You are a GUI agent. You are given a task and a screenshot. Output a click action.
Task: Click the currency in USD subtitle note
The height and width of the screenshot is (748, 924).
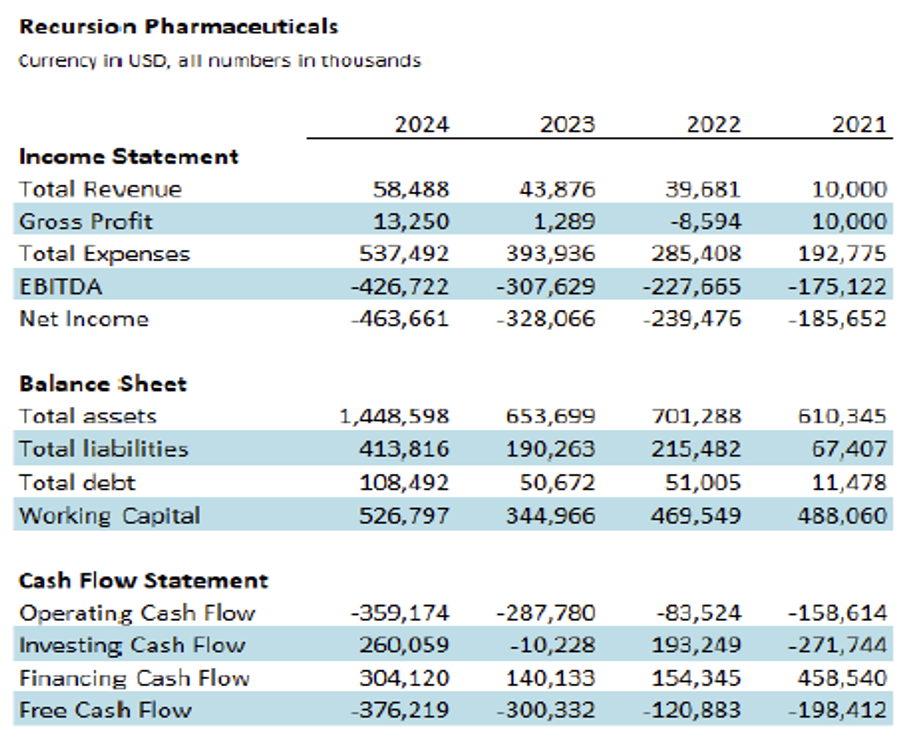point(220,60)
